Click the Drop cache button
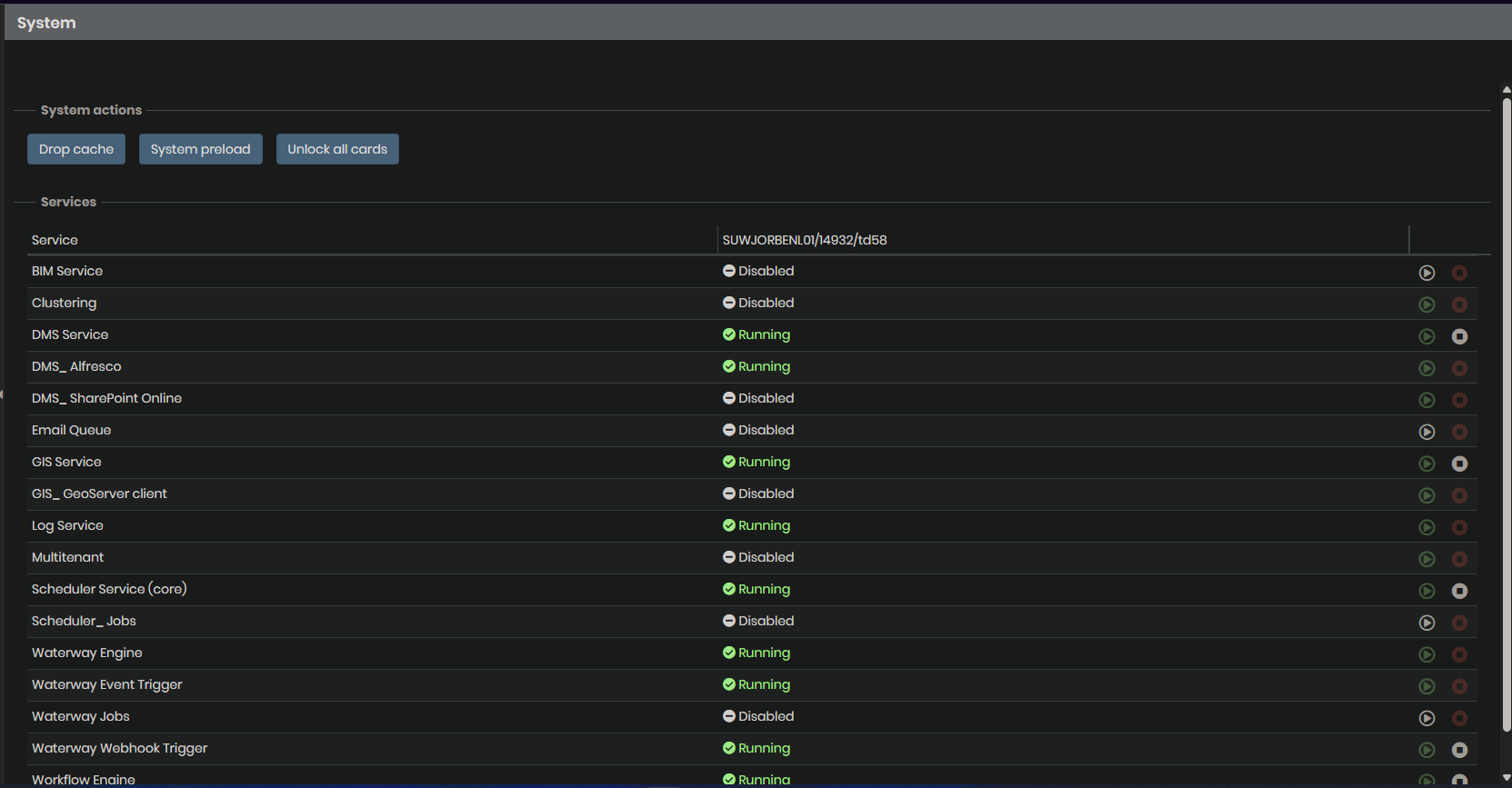1512x788 pixels. tap(76, 149)
